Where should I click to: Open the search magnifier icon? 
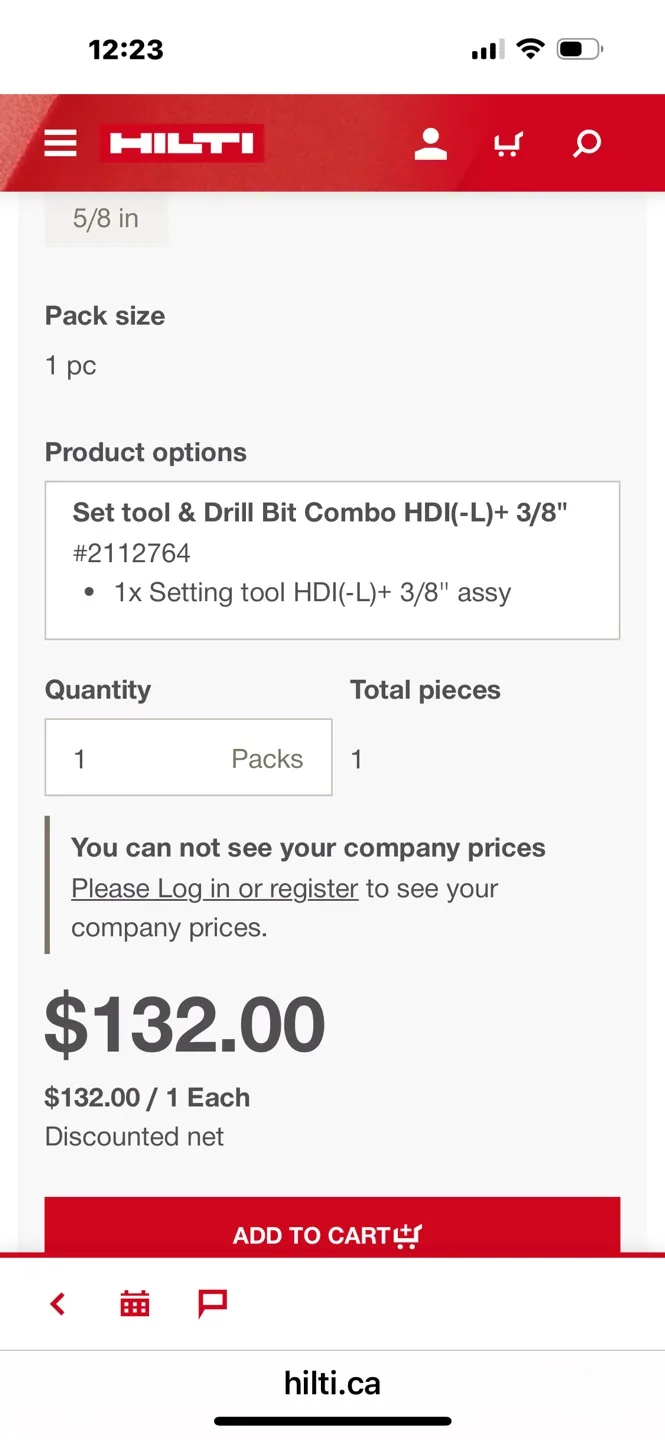[x=586, y=143]
